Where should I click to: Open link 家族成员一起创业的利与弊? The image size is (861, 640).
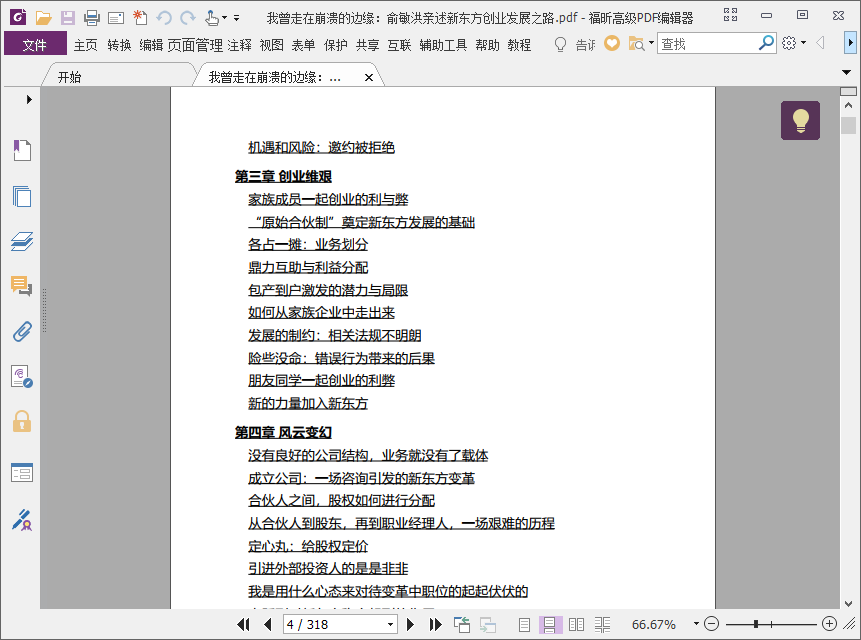click(x=328, y=199)
